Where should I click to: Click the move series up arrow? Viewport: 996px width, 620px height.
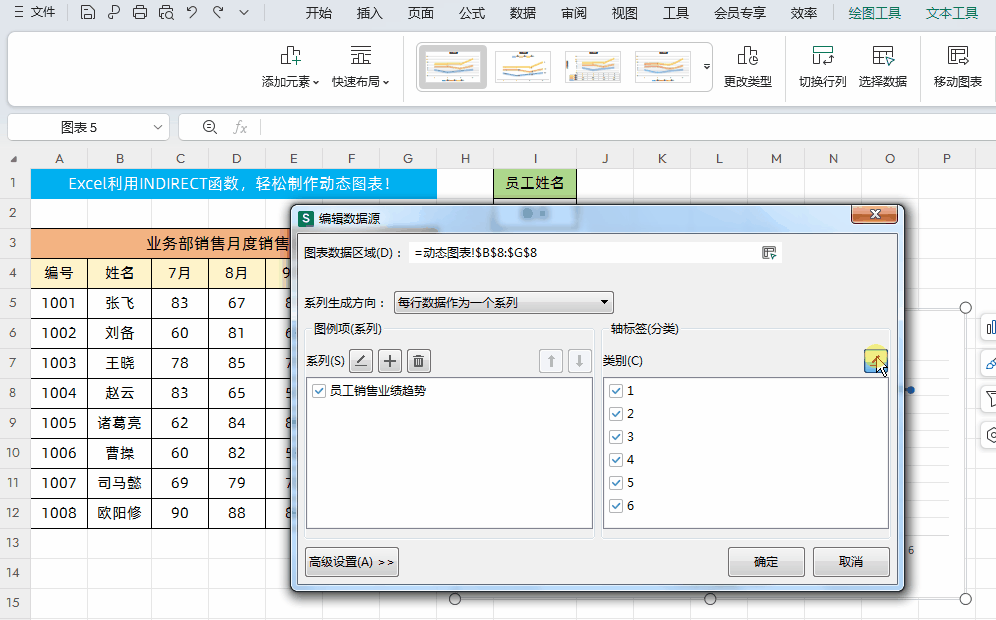(x=551, y=361)
